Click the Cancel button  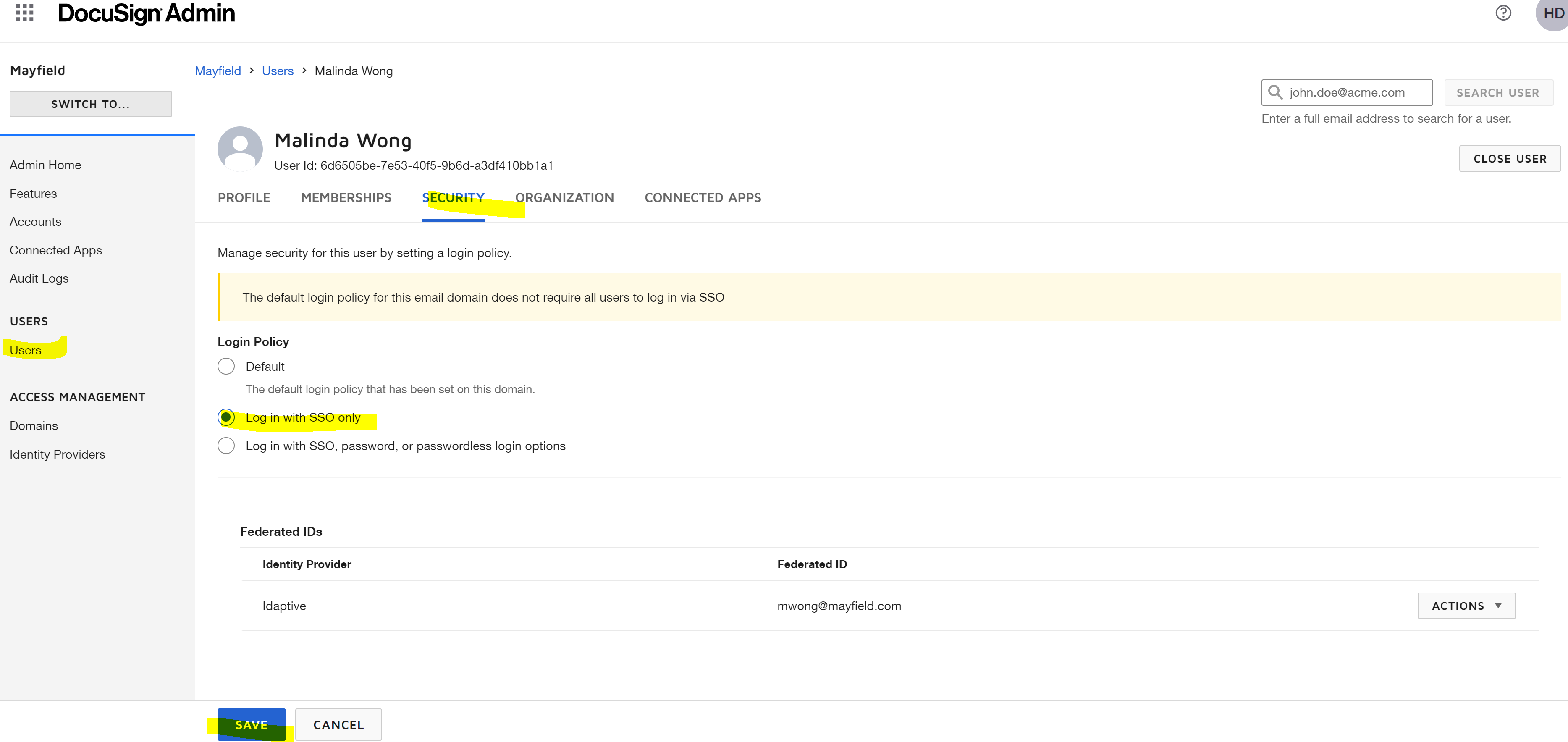point(338,724)
